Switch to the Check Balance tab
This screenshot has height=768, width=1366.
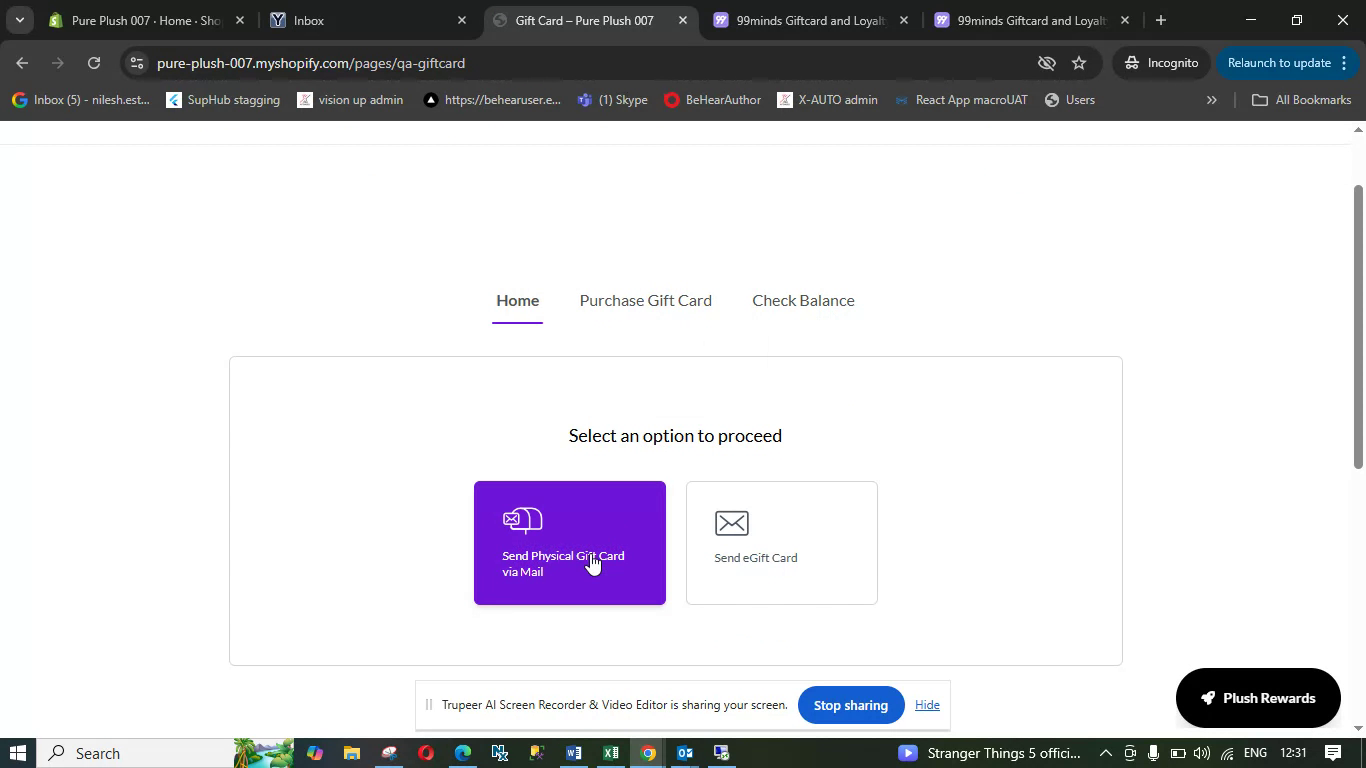[803, 300]
